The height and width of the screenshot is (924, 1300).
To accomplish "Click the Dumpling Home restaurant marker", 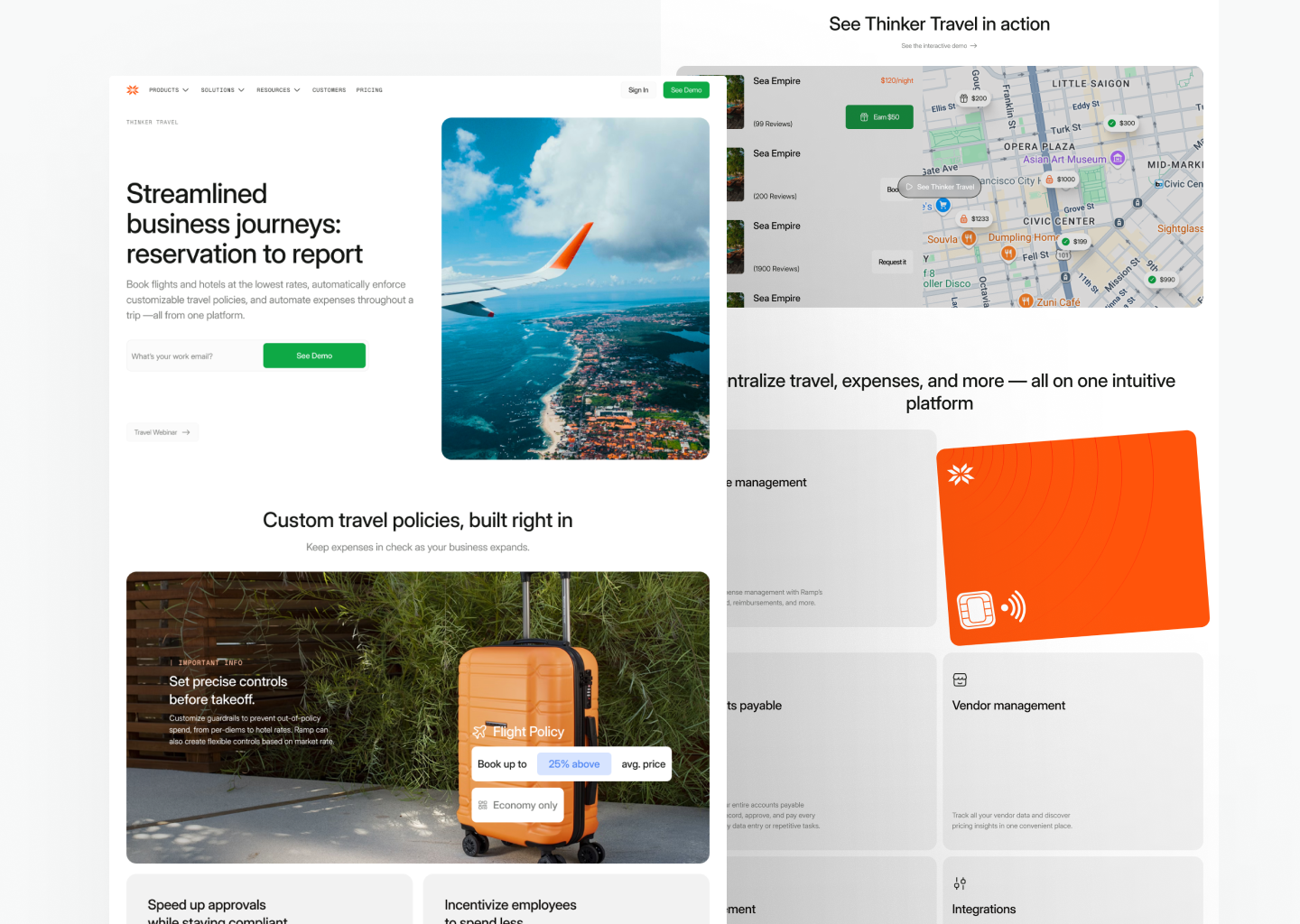I will pos(1008,254).
